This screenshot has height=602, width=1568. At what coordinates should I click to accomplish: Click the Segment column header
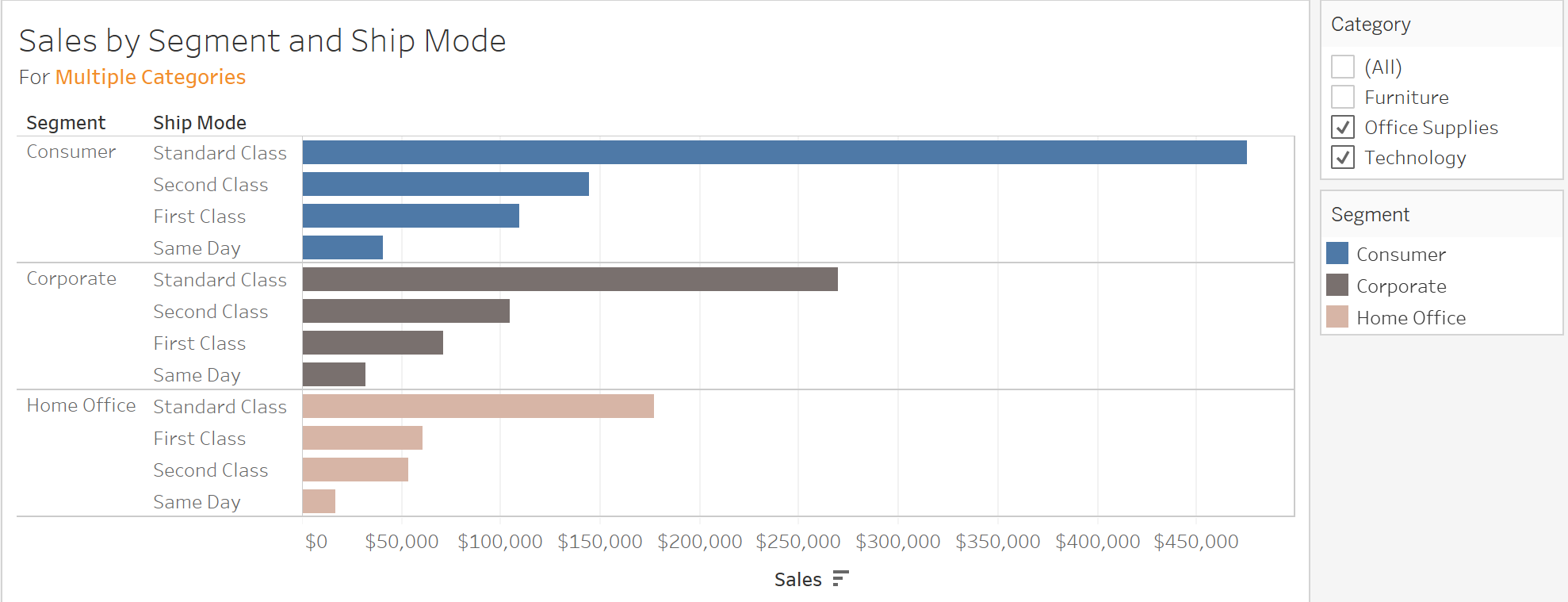[x=66, y=123]
